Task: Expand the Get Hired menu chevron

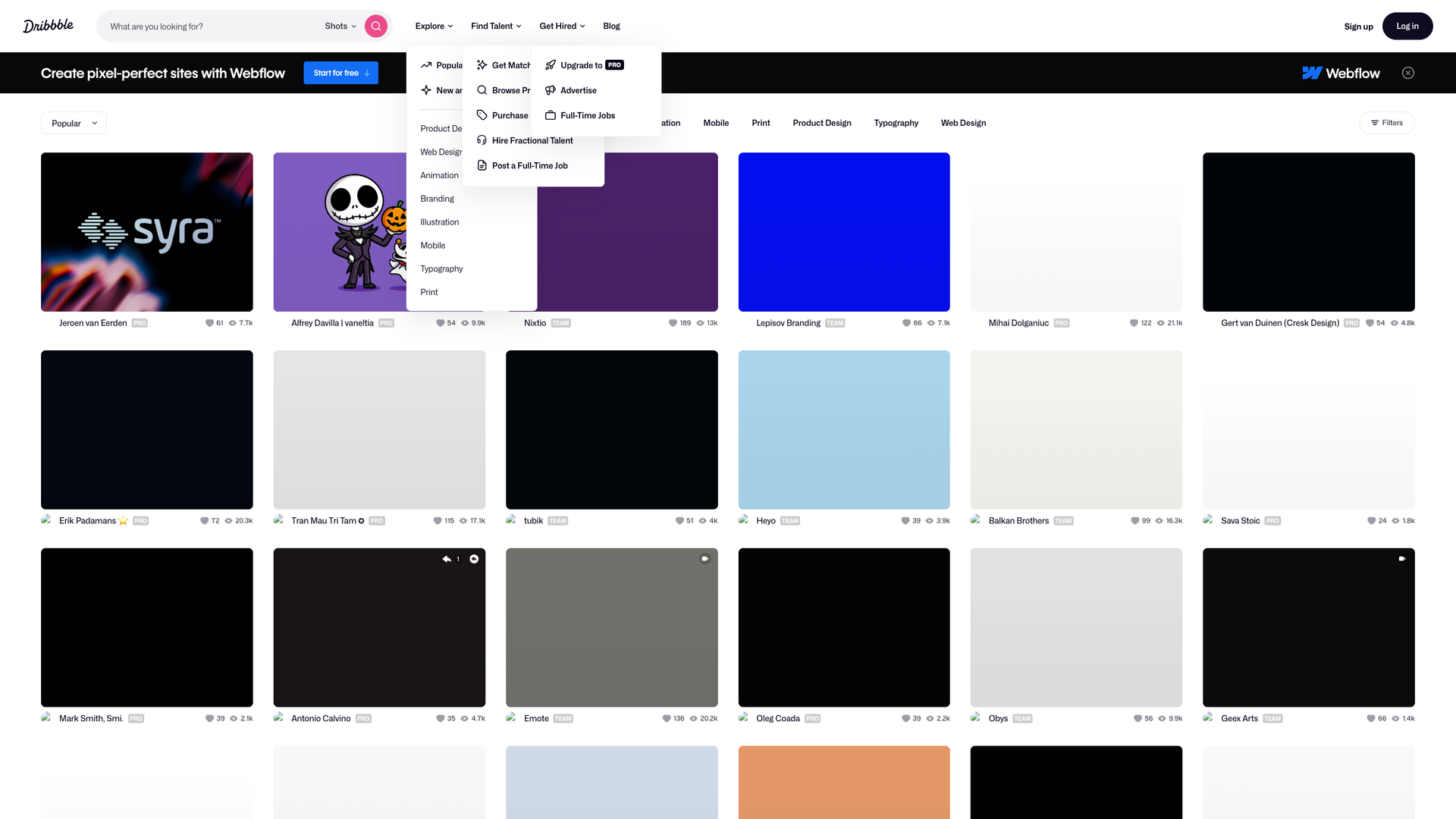Action: coord(582,26)
